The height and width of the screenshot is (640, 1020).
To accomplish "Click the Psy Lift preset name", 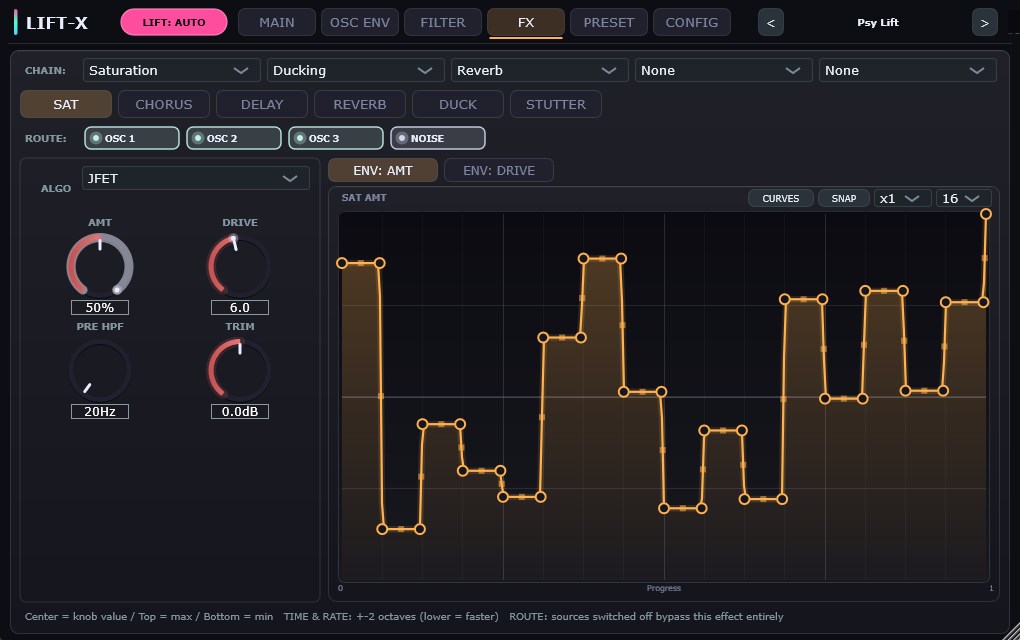I will (x=878, y=23).
